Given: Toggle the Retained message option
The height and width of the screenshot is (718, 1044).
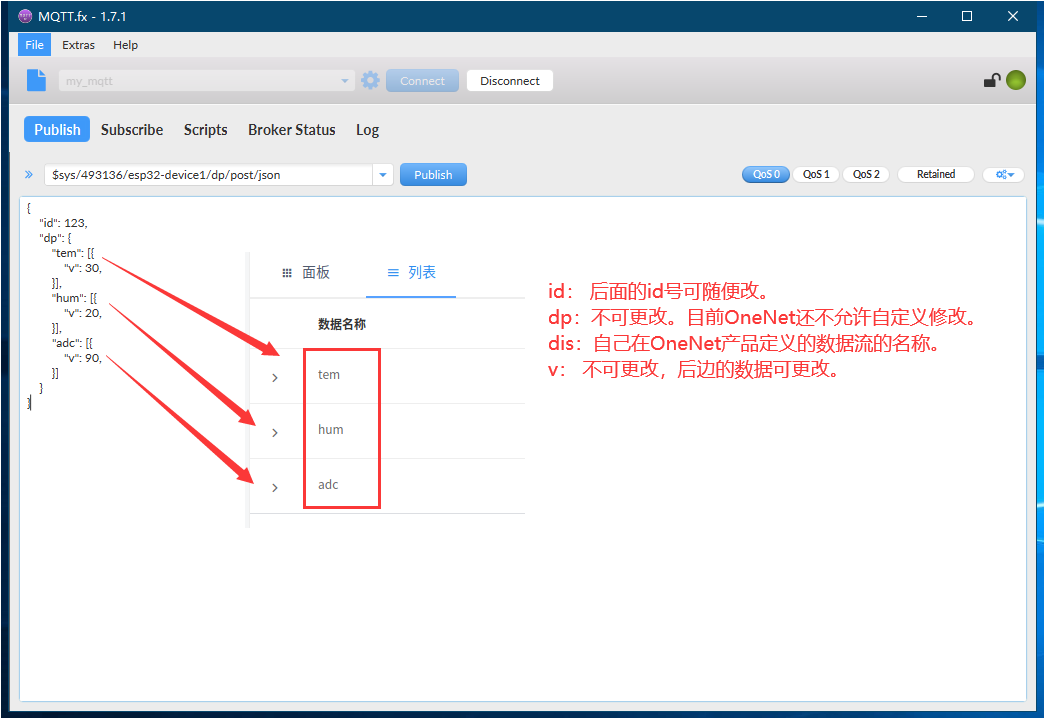Looking at the screenshot, I should [x=935, y=175].
